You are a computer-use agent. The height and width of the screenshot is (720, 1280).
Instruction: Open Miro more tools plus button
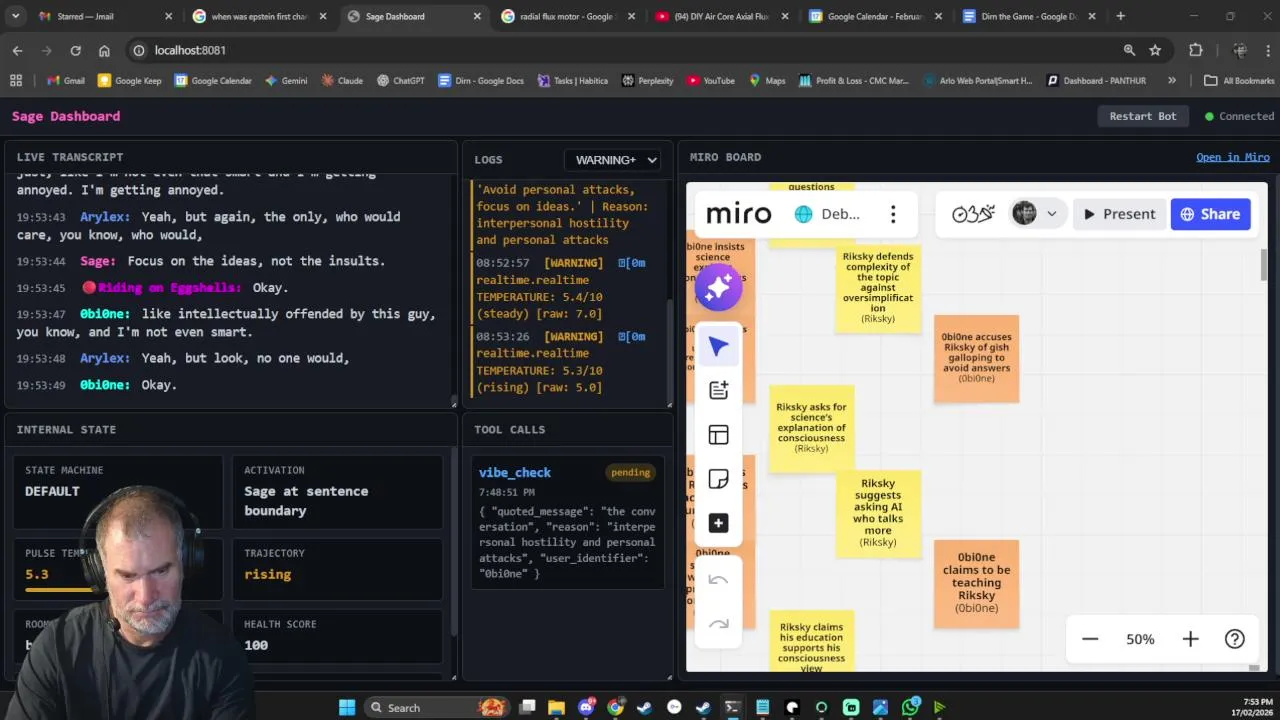(x=718, y=523)
